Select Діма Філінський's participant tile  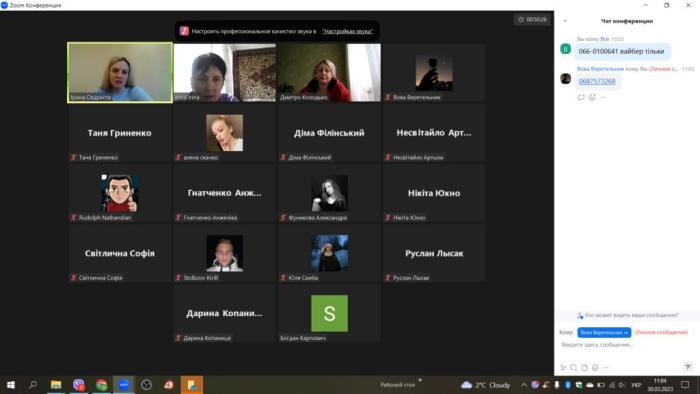[329, 133]
